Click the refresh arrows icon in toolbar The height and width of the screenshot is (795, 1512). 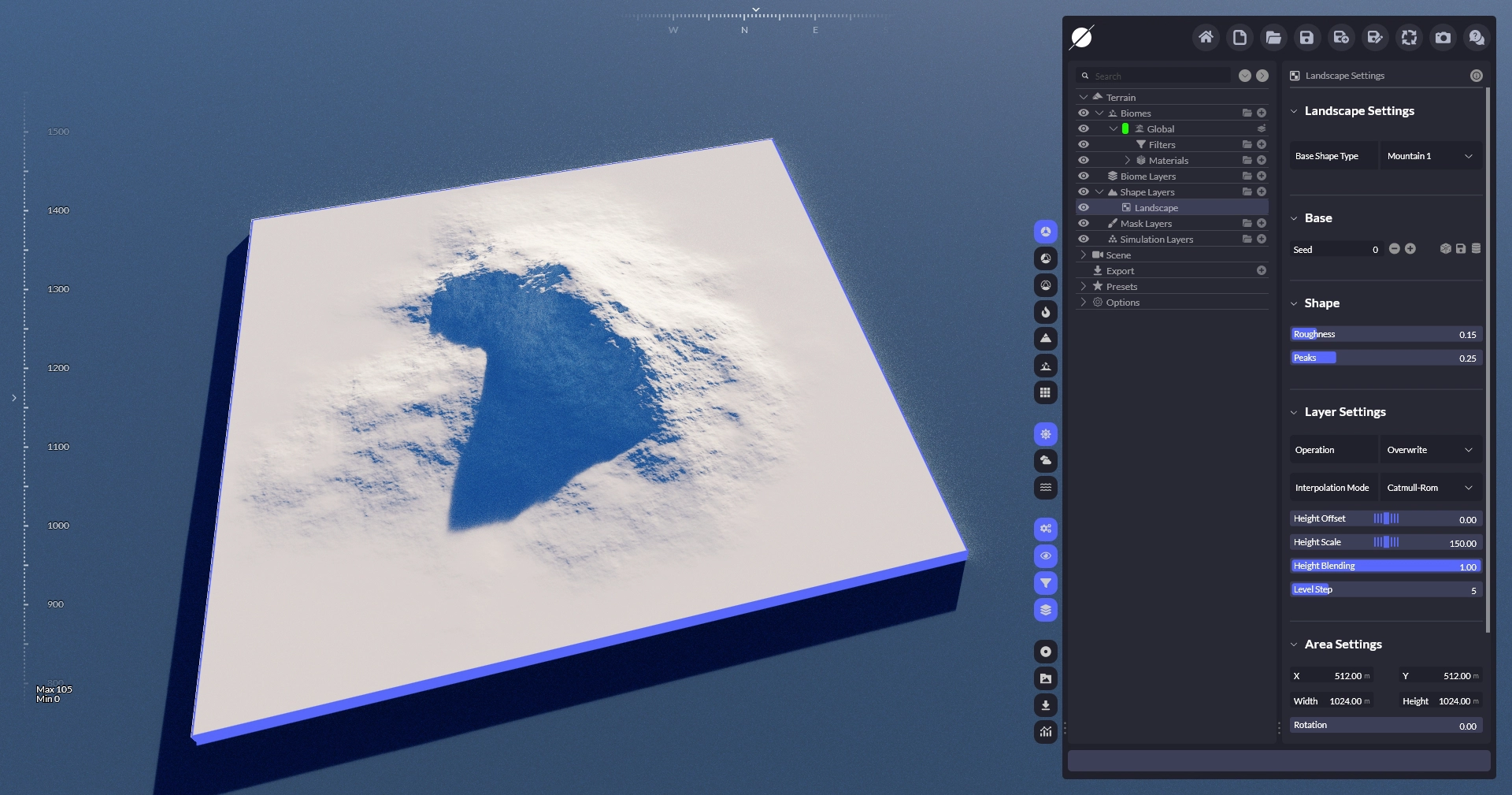[x=1409, y=37]
